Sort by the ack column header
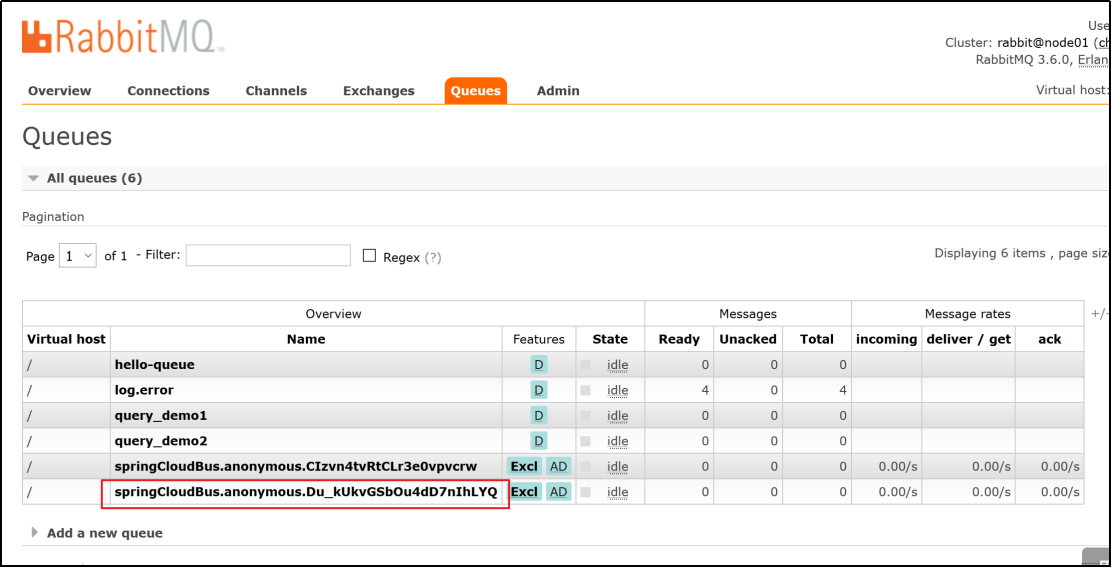Viewport: 1111px width, 568px height. [1049, 339]
